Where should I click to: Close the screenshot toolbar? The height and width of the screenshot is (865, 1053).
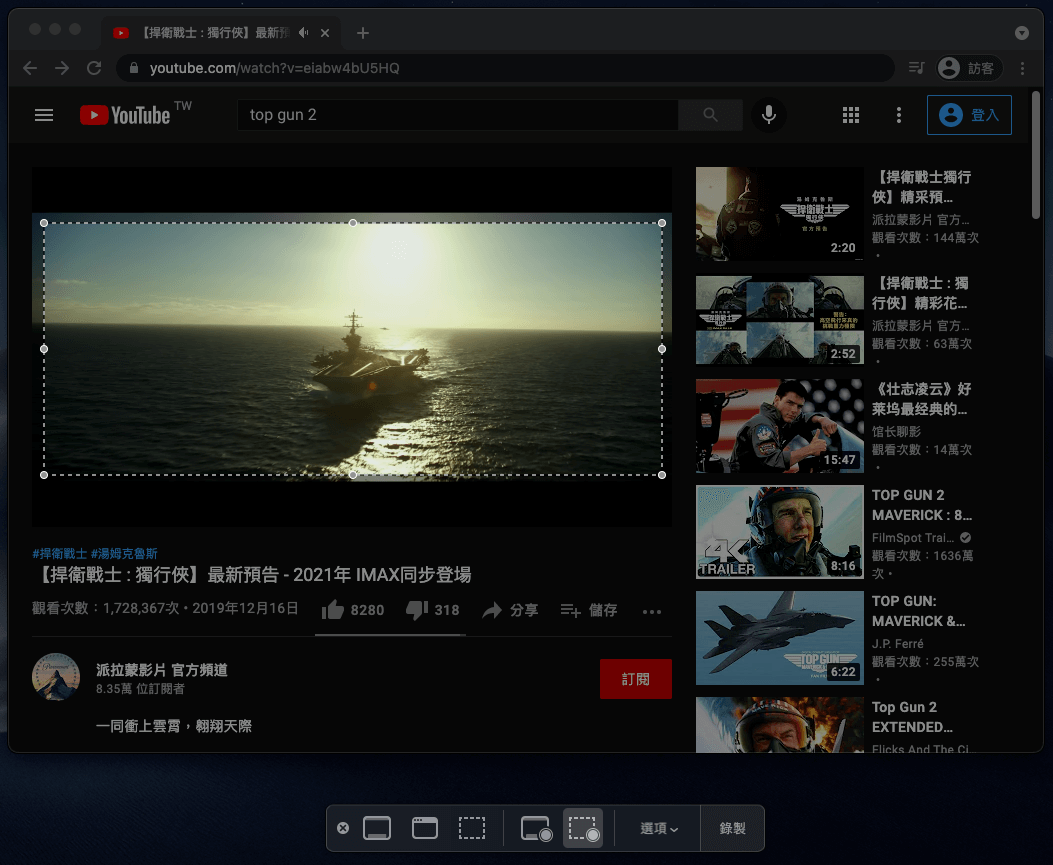[342, 828]
